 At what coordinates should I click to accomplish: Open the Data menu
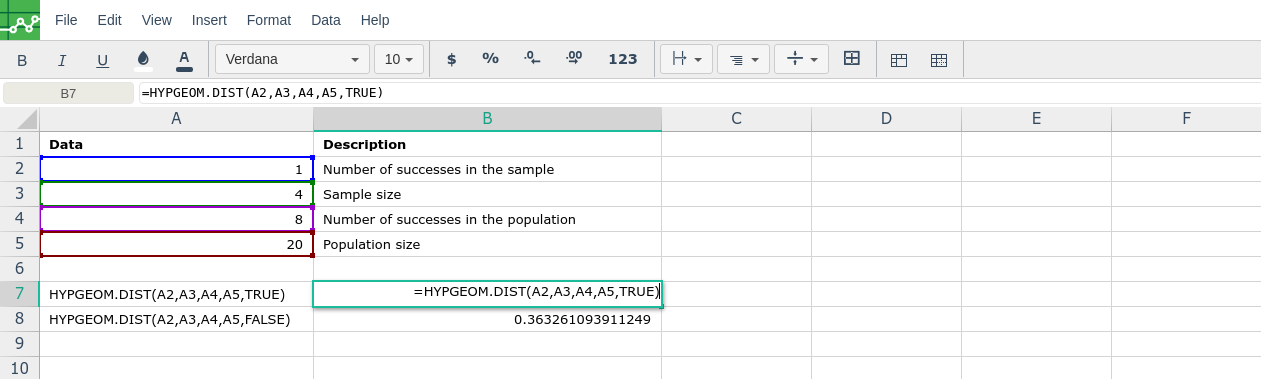point(326,20)
